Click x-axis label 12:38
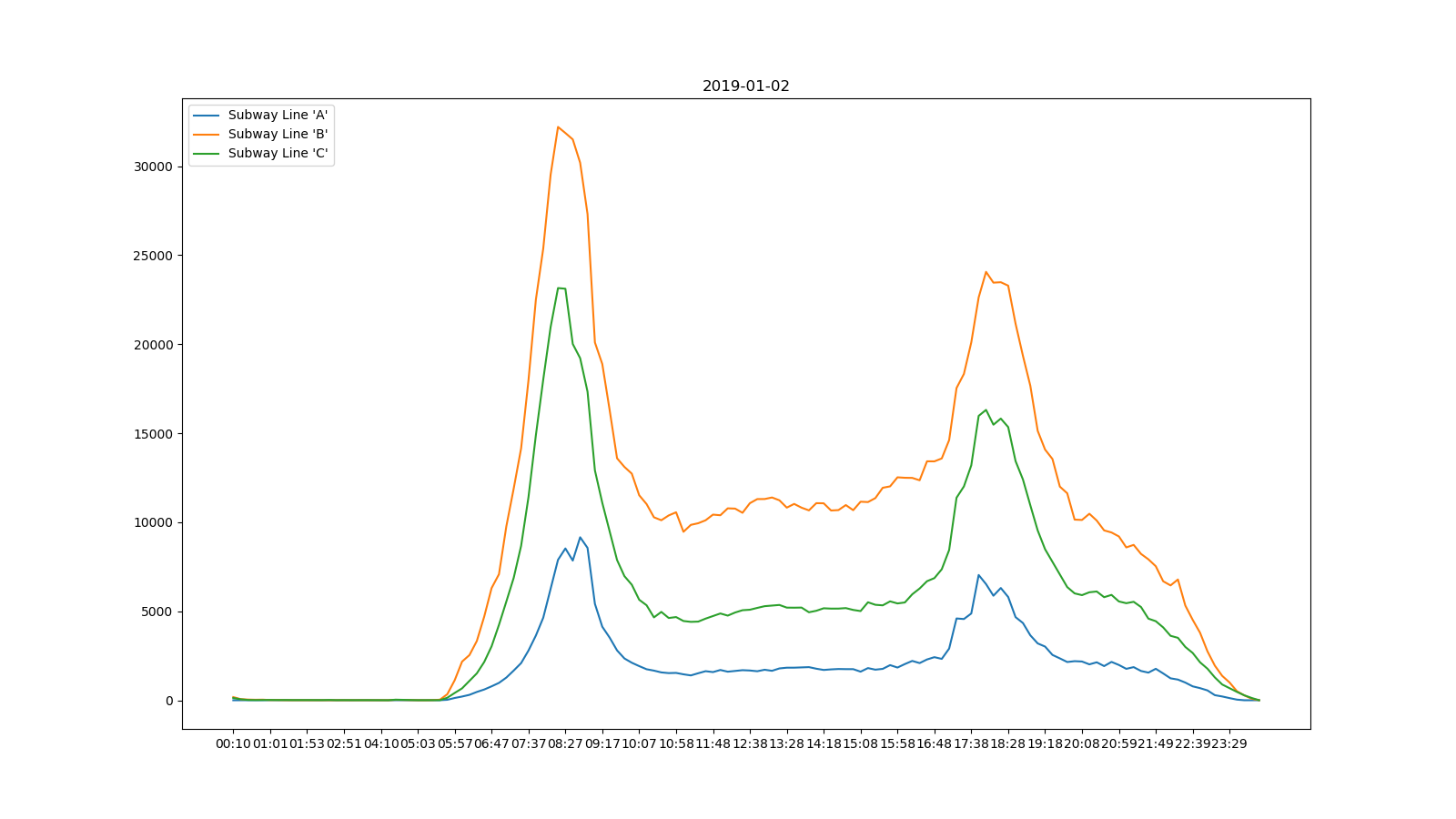The width and height of the screenshot is (1456, 819). 750,743
